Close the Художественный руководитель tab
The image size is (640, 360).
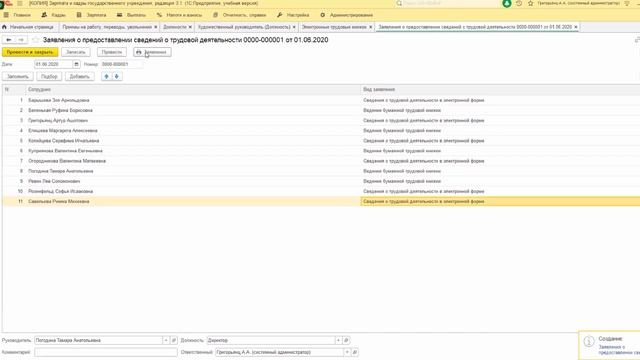point(294,27)
